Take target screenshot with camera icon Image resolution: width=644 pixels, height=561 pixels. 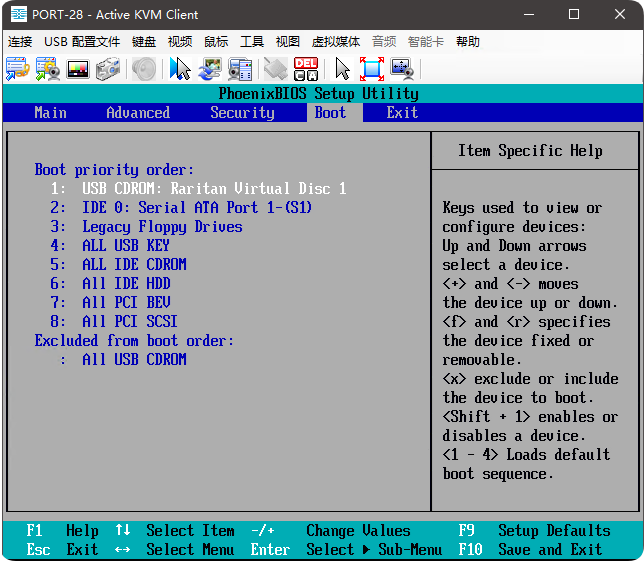pyautogui.click(x=108, y=69)
